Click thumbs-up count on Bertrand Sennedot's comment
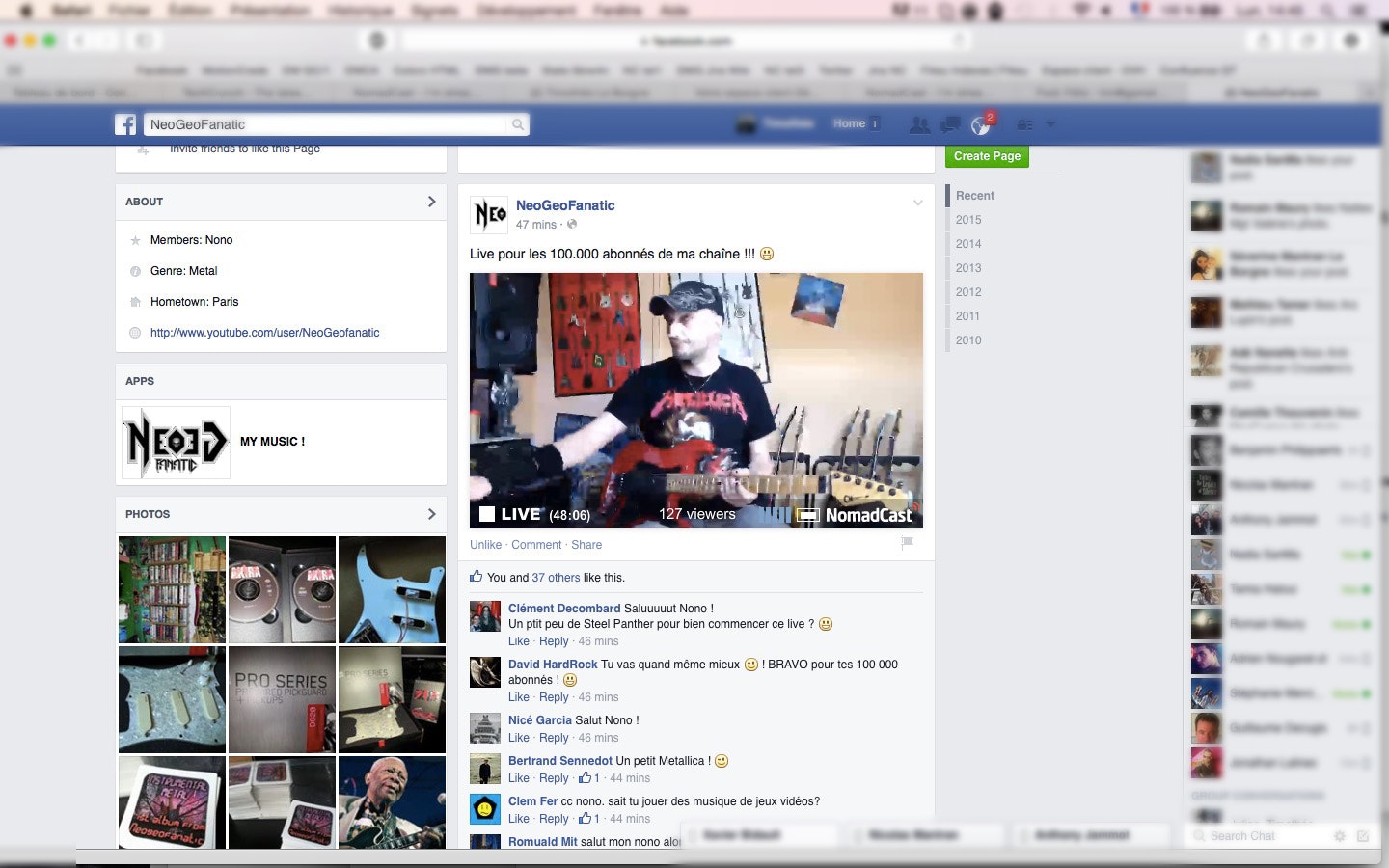Viewport: 1389px width, 868px height. tap(589, 777)
